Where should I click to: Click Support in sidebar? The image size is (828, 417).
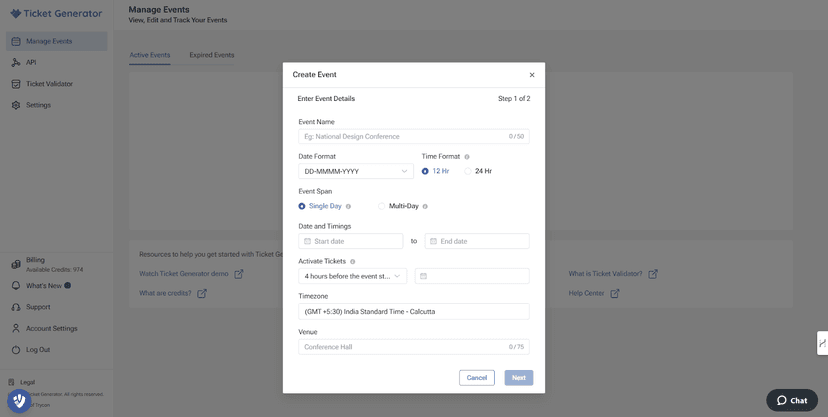pyautogui.click(x=38, y=307)
